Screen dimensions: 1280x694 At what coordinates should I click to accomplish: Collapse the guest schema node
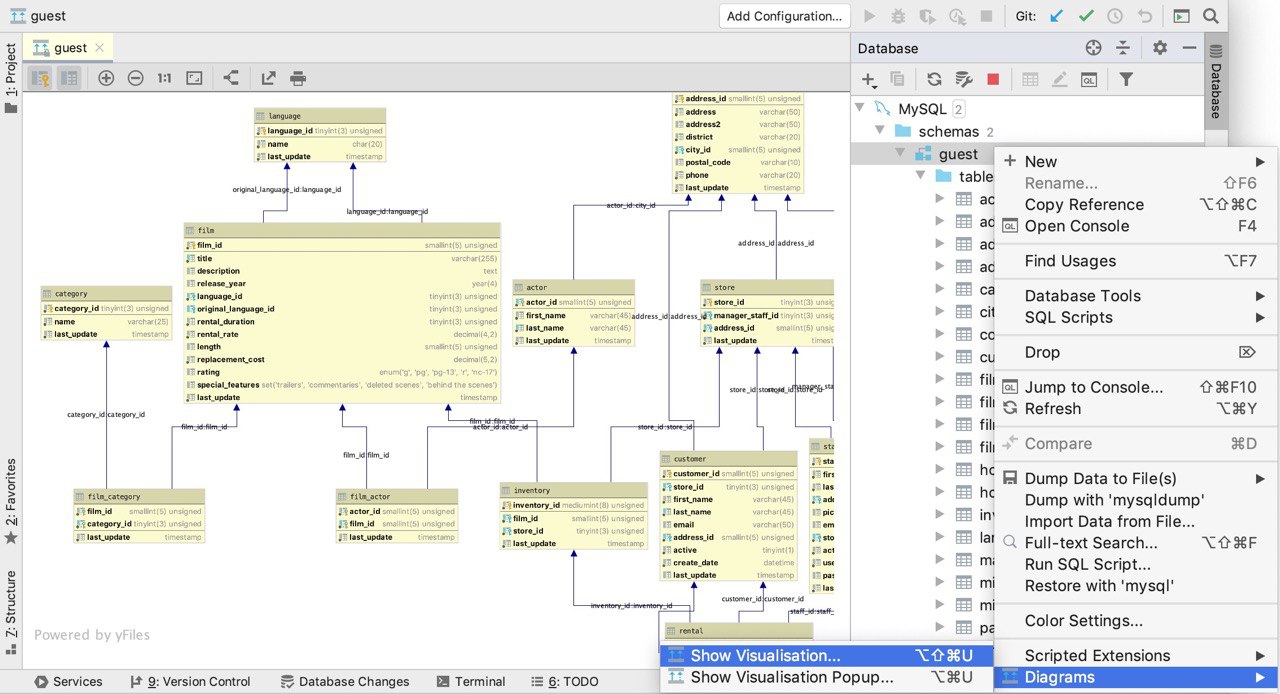[900, 154]
